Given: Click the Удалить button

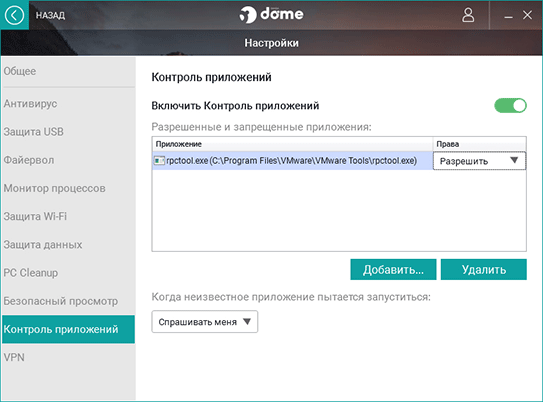Looking at the screenshot, I should pyautogui.click(x=483, y=269).
